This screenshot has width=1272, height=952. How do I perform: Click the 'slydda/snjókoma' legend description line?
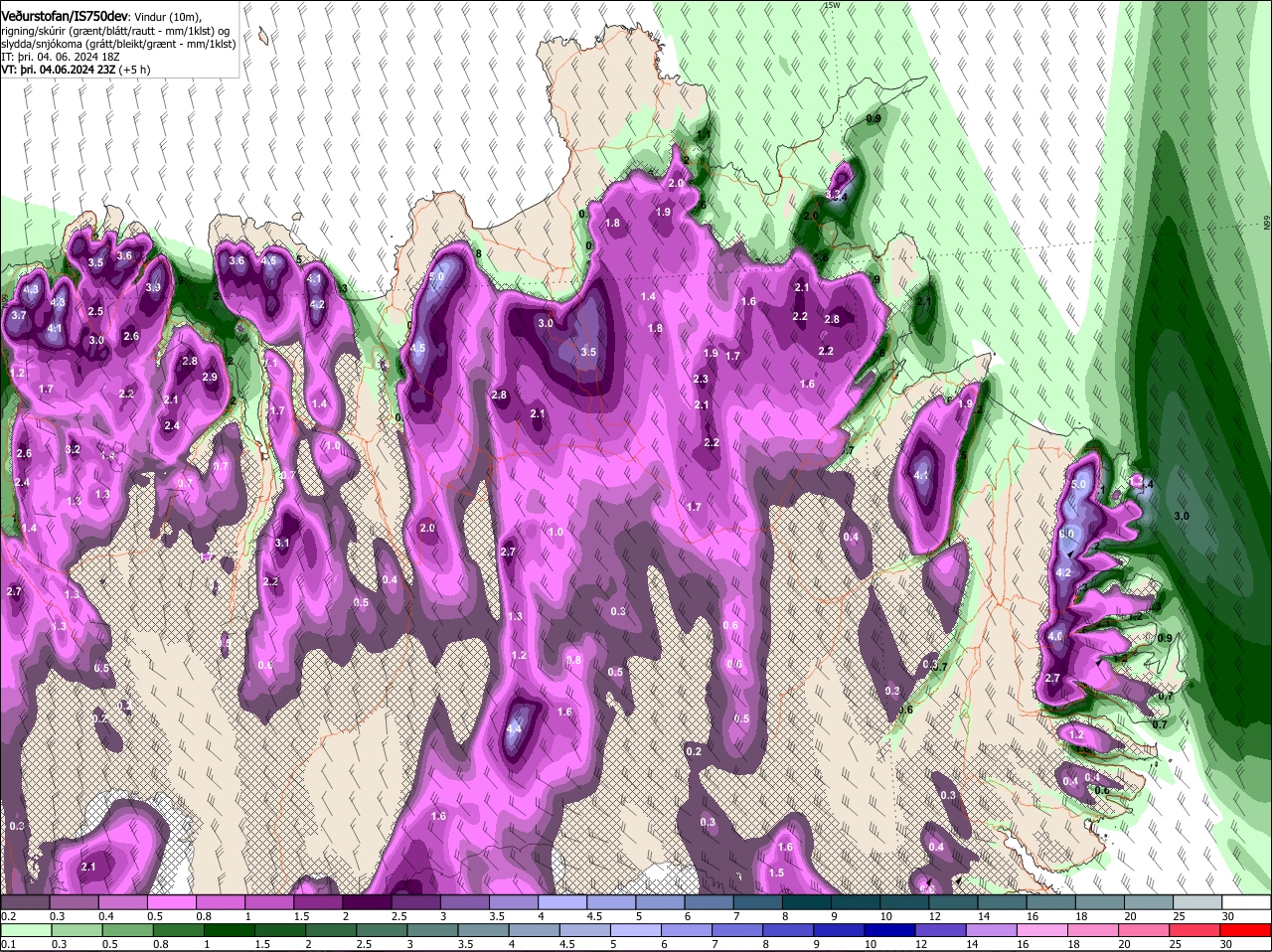[118, 44]
